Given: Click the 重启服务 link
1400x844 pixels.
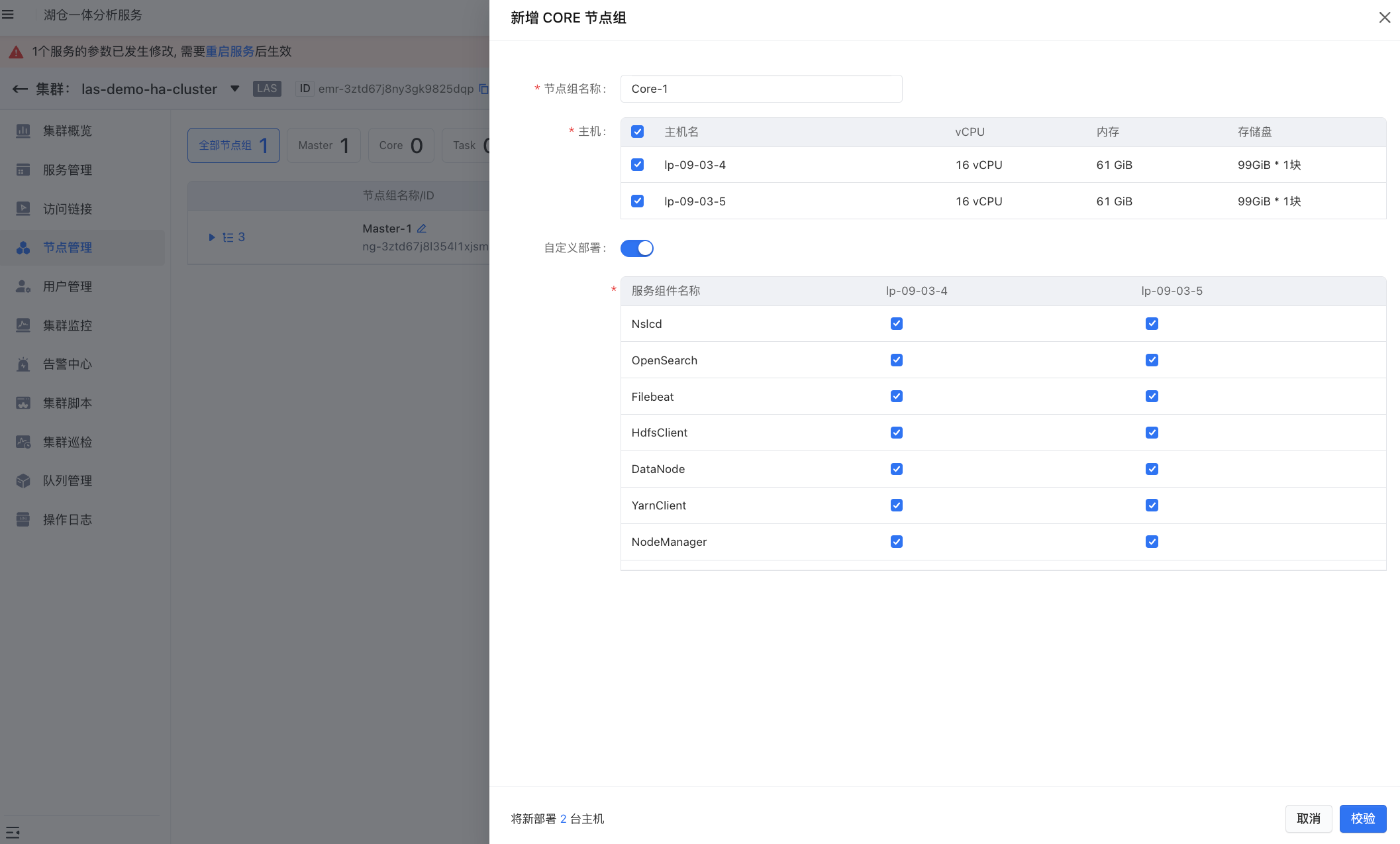Looking at the screenshot, I should click(x=230, y=52).
